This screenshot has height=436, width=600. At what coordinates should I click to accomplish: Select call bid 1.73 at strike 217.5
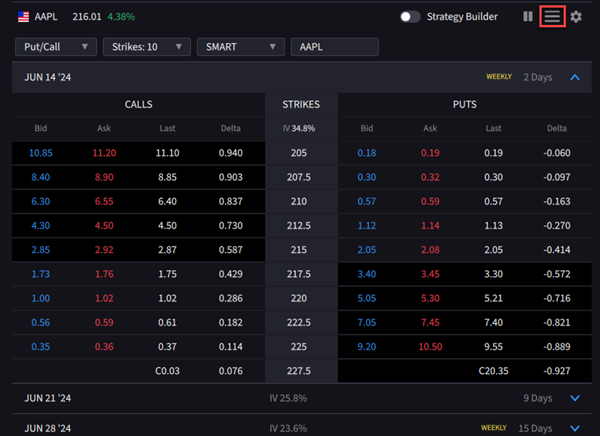coord(41,274)
